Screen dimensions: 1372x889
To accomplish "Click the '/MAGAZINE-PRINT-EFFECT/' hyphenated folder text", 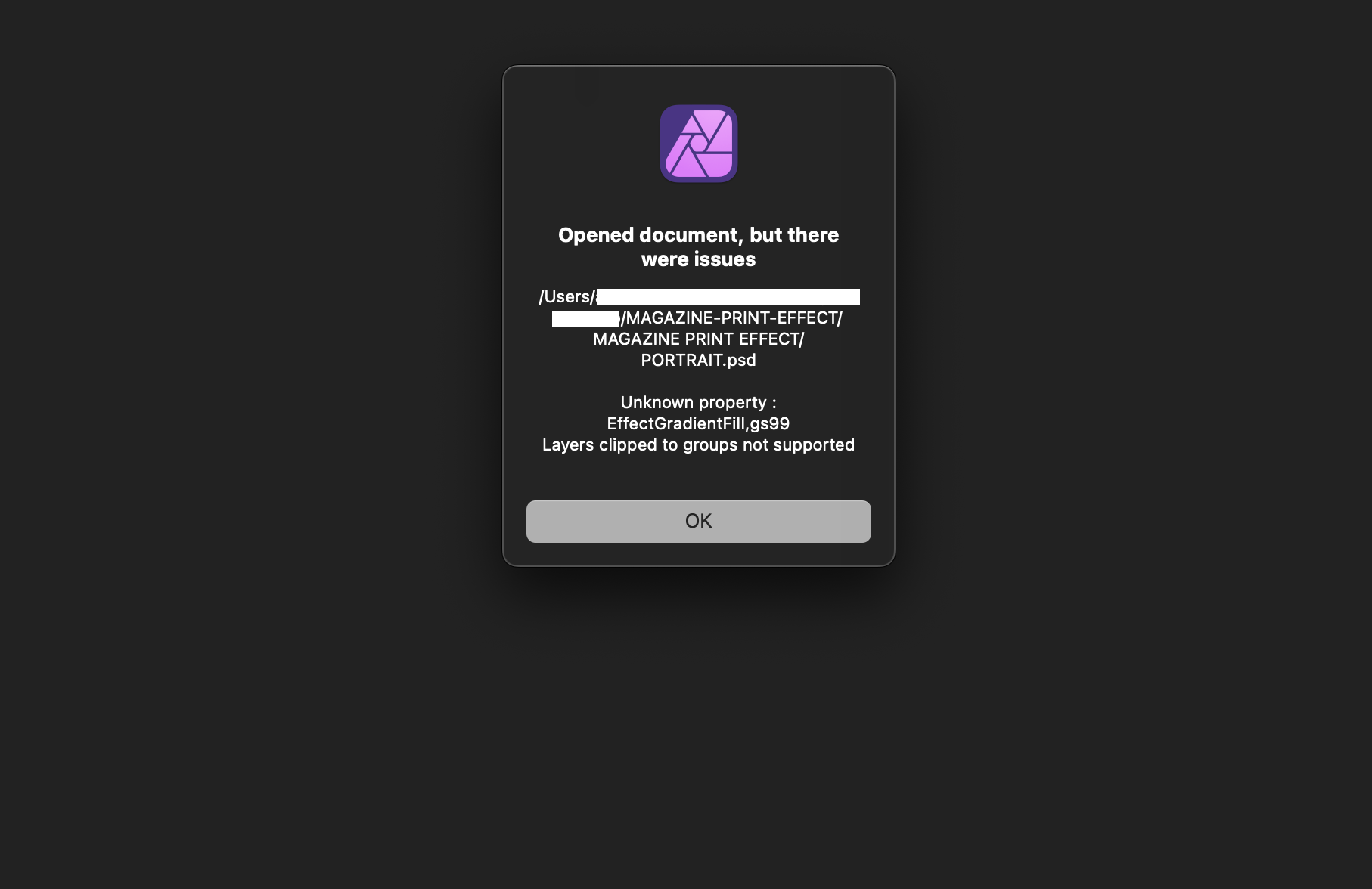I will [x=731, y=318].
